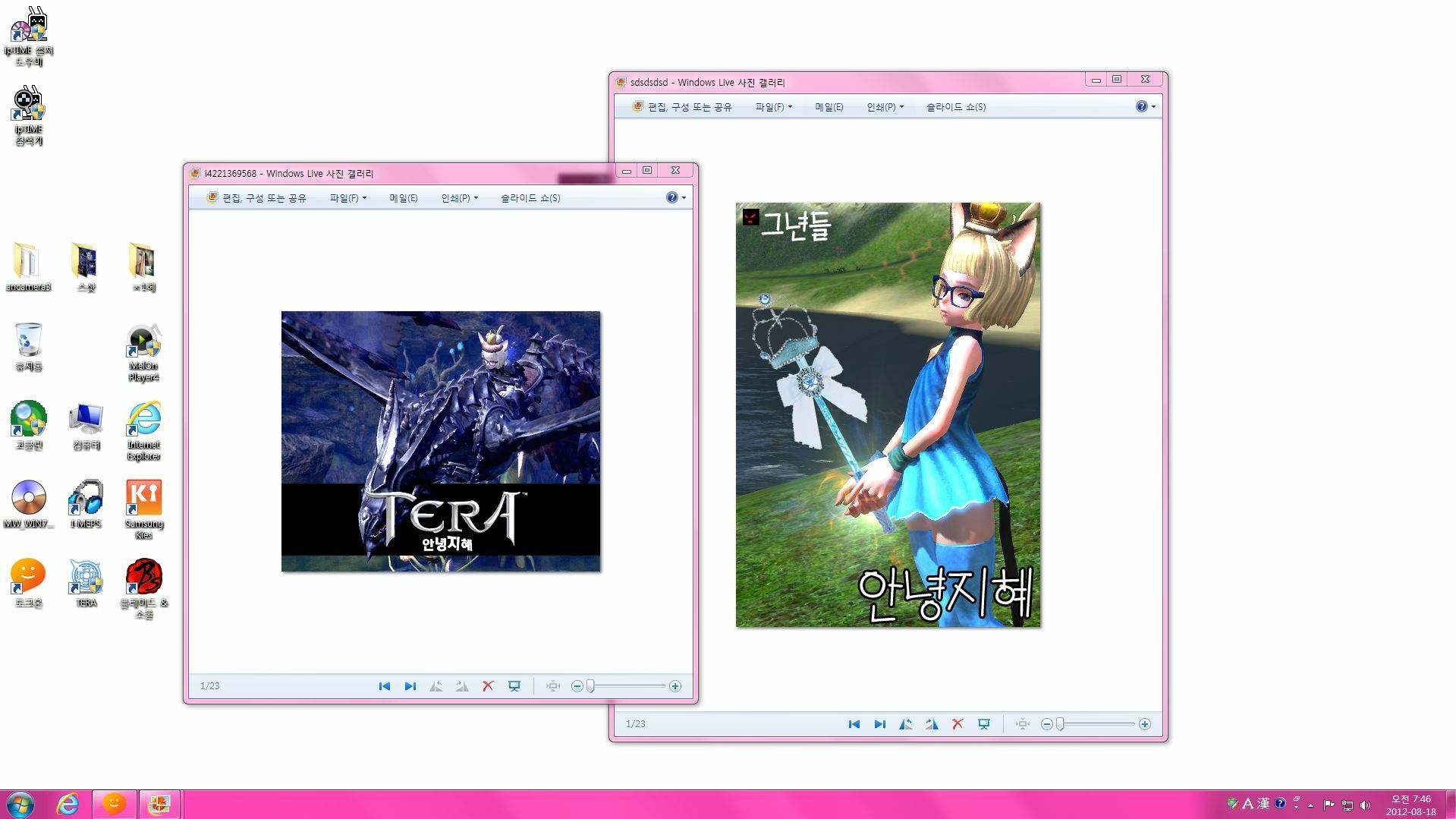The height and width of the screenshot is (819, 1456).
Task: Click the zoom slider in sdsdsdsd window
Action: point(1060,724)
